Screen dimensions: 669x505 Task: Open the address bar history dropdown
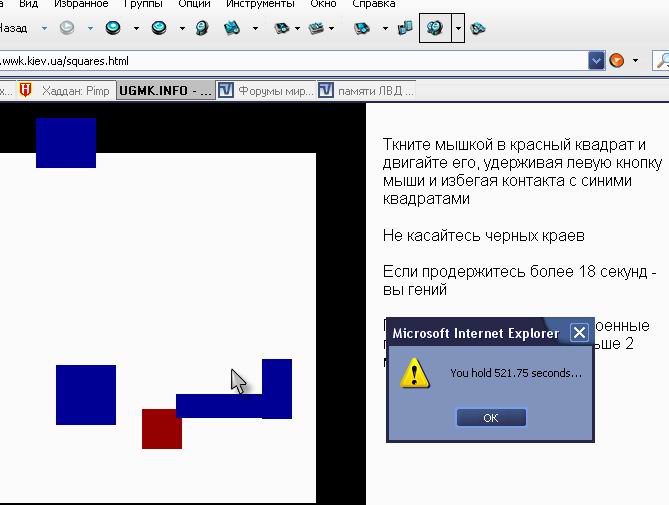597,61
